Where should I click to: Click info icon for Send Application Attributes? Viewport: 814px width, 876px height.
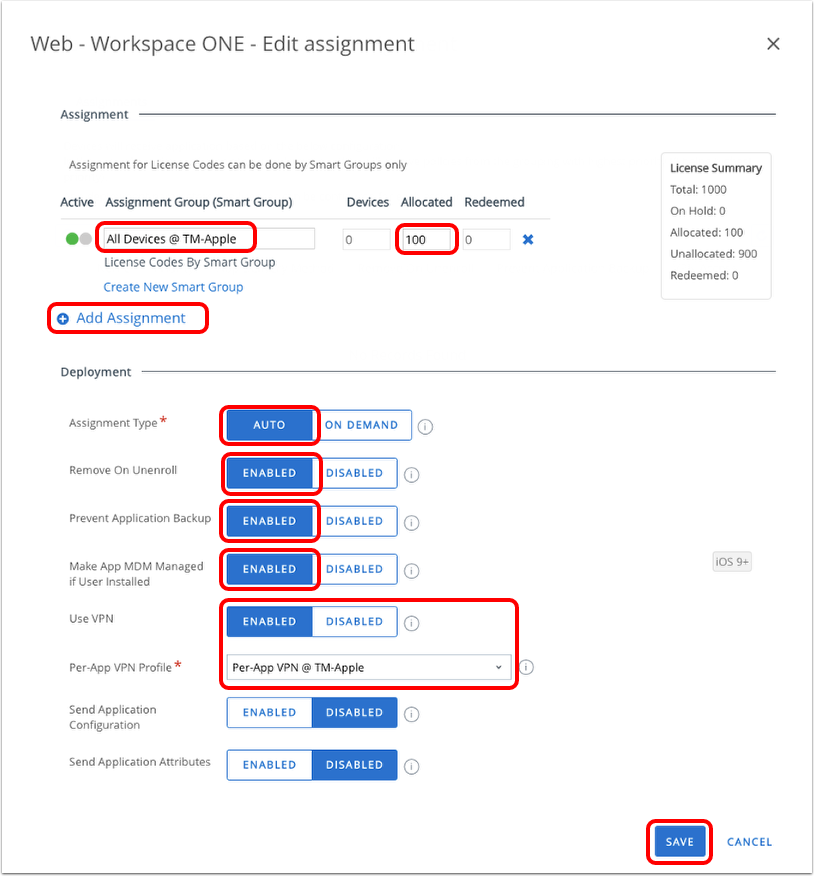[411, 766]
